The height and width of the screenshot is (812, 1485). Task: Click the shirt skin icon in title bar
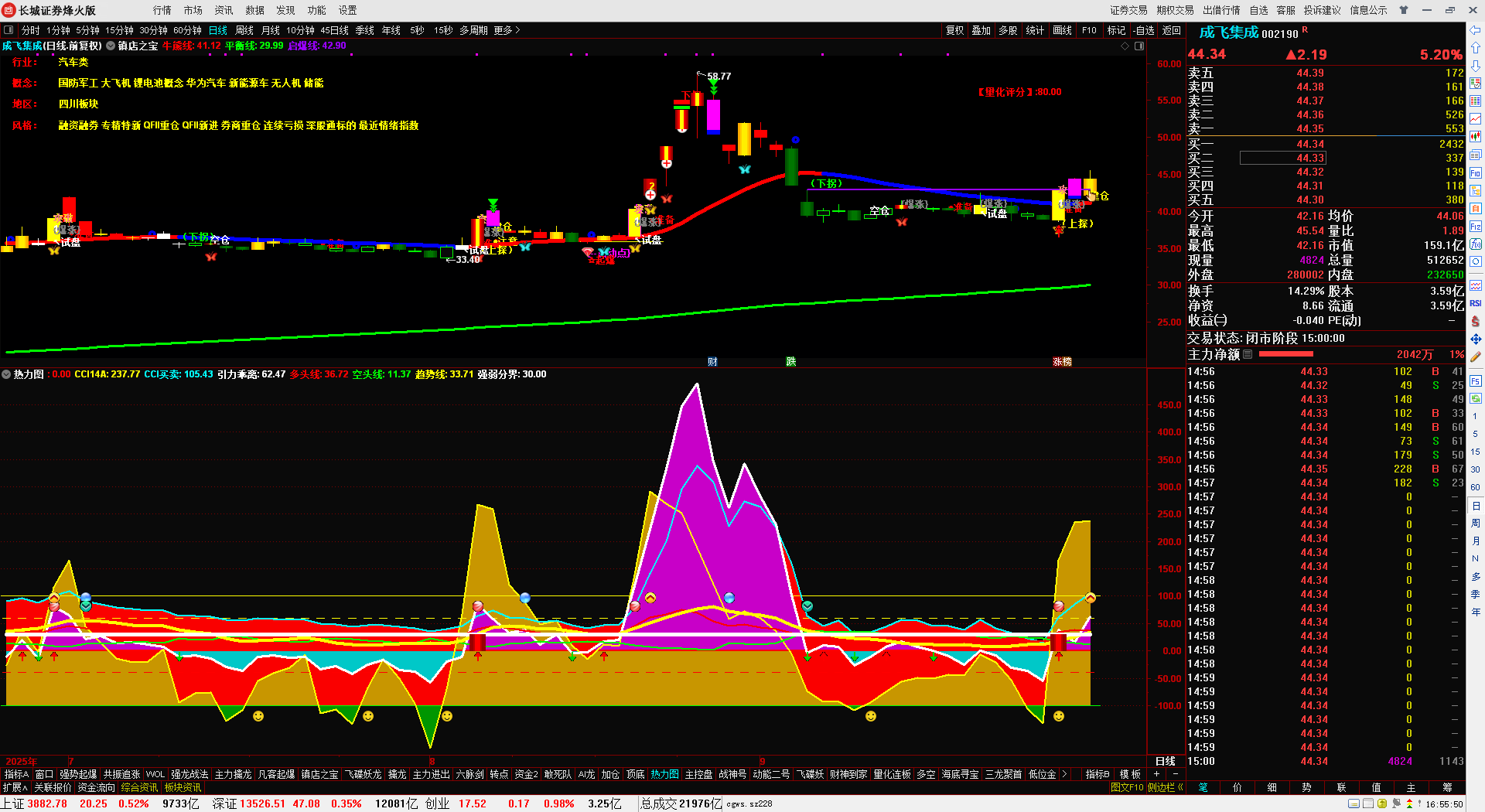click(x=1404, y=10)
